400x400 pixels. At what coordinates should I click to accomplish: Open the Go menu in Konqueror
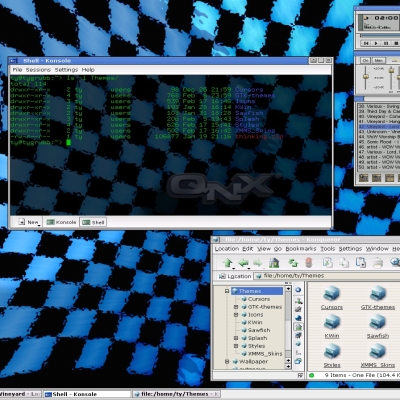[278, 249]
